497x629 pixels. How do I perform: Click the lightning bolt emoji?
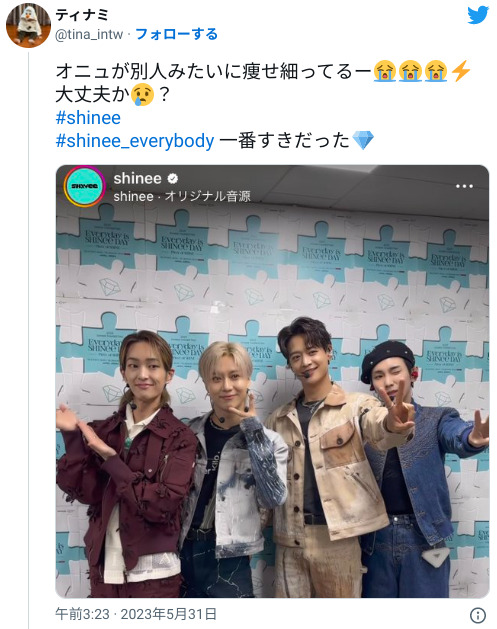pos(460,71)
